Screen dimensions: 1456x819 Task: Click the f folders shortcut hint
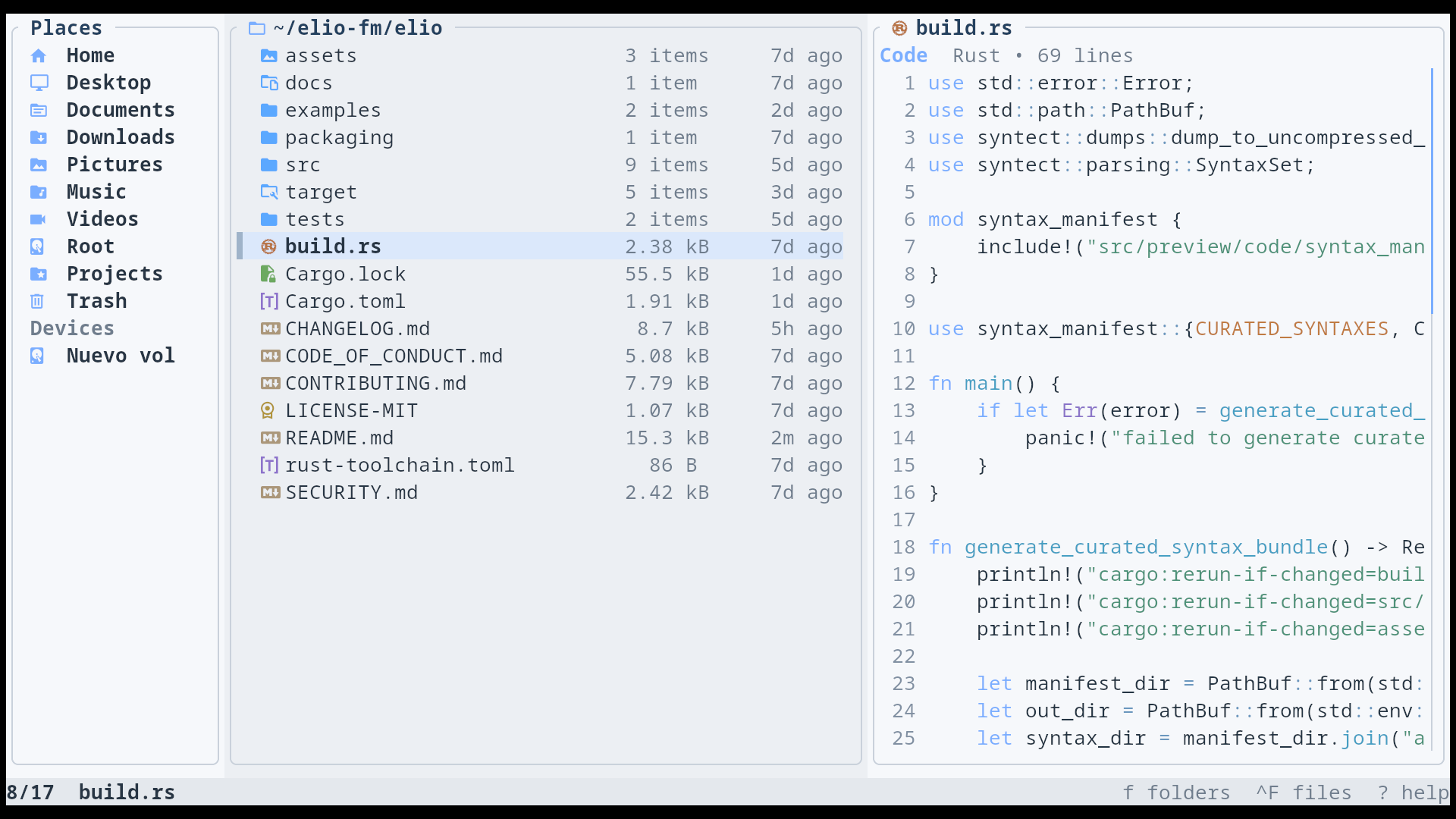pos(1176,793)
